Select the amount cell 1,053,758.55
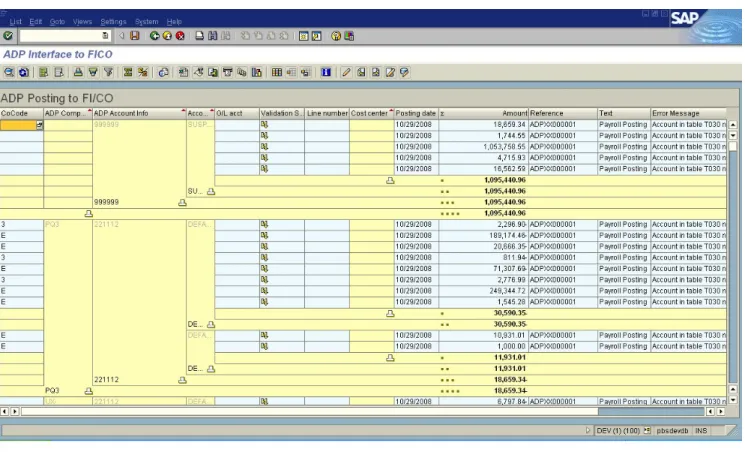 (x=484, y=147)
